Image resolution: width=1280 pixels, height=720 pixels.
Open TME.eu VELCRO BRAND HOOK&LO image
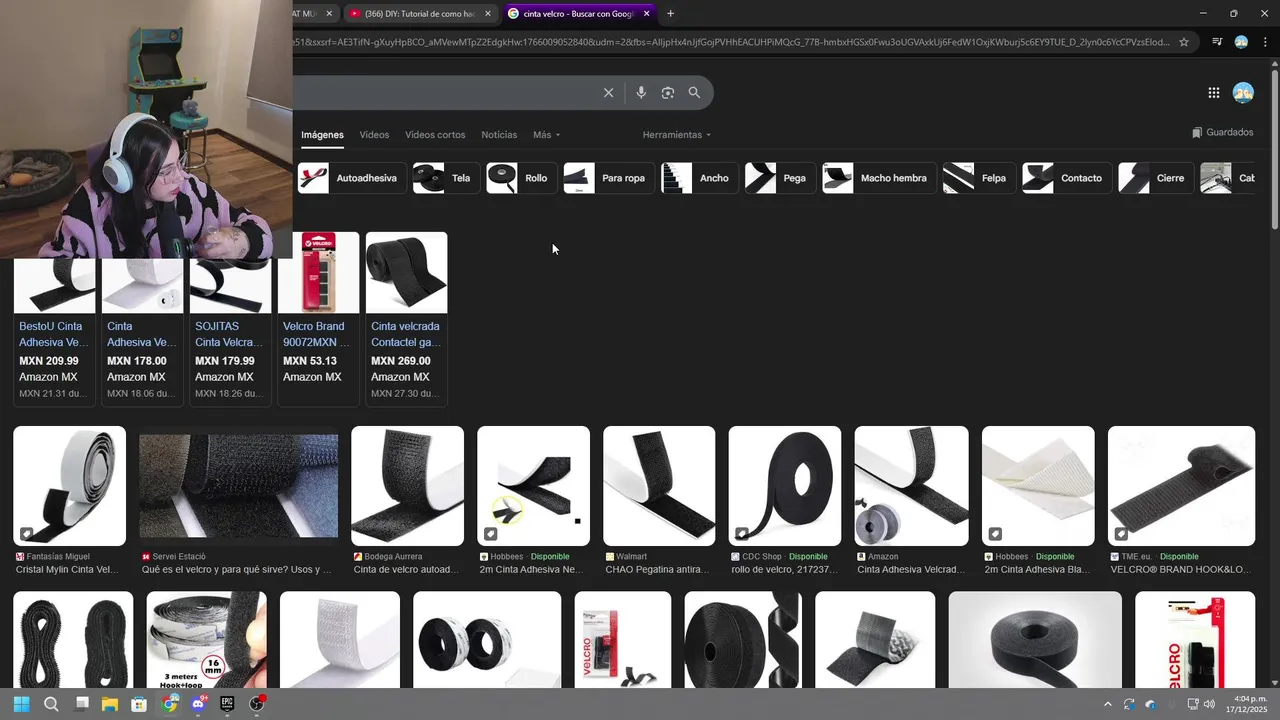point(1181,486)
